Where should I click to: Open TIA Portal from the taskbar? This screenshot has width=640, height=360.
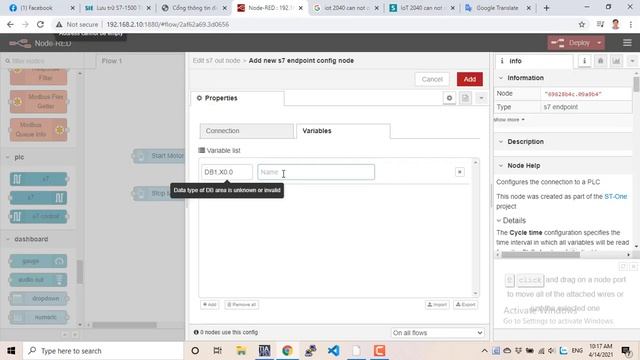264,351
